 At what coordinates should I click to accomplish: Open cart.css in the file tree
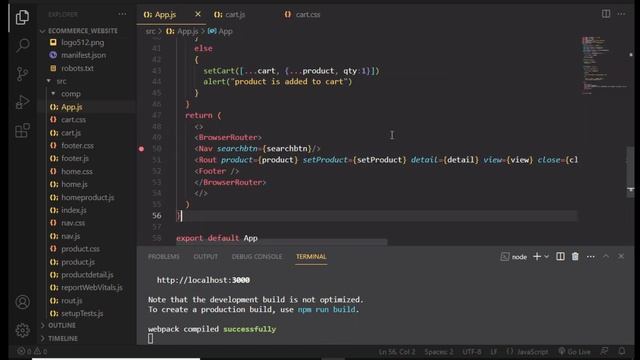pos(73,120)
